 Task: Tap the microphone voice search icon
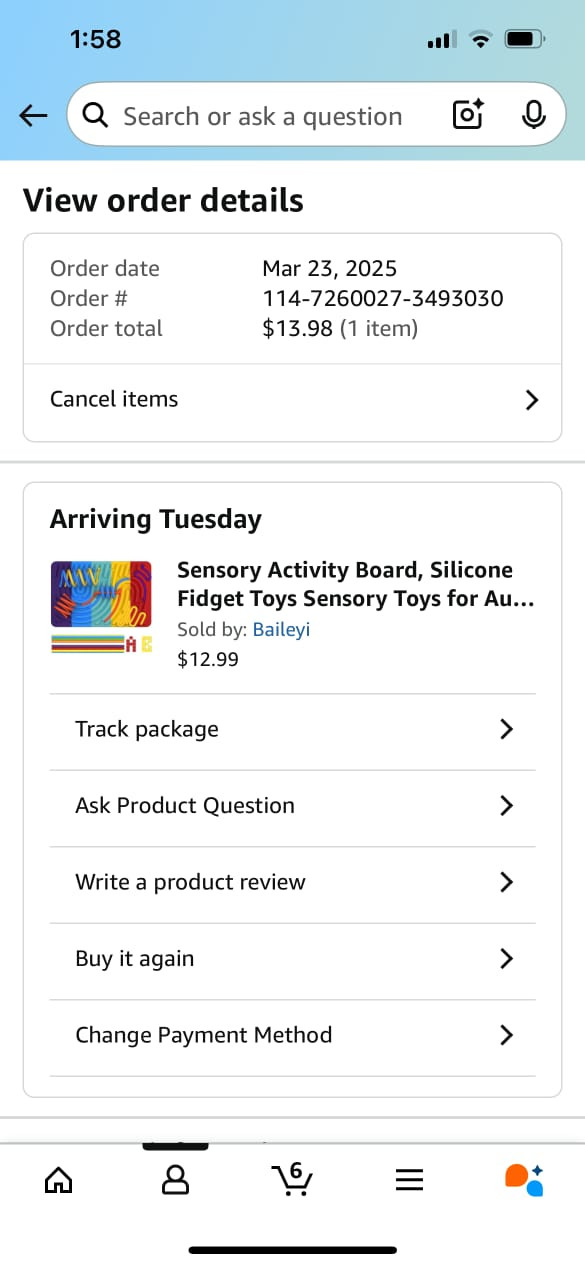pyautogui.click(x=534, y=116)
